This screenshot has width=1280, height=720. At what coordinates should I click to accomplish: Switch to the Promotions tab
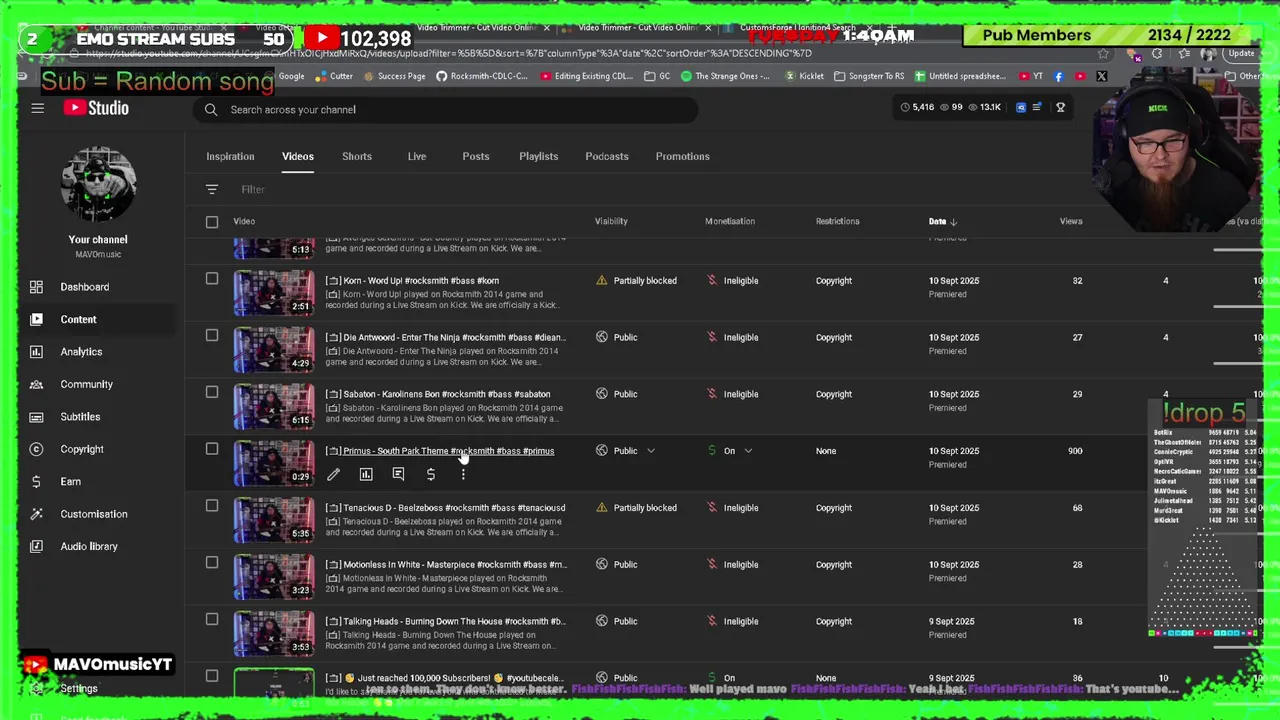[683, 156]
